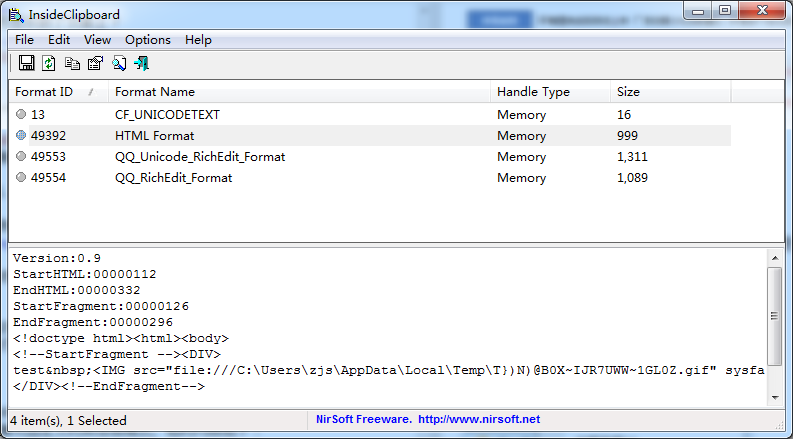
Task: Click the InsideClipboard title bar icon
Action: click(x=15, y=12)
